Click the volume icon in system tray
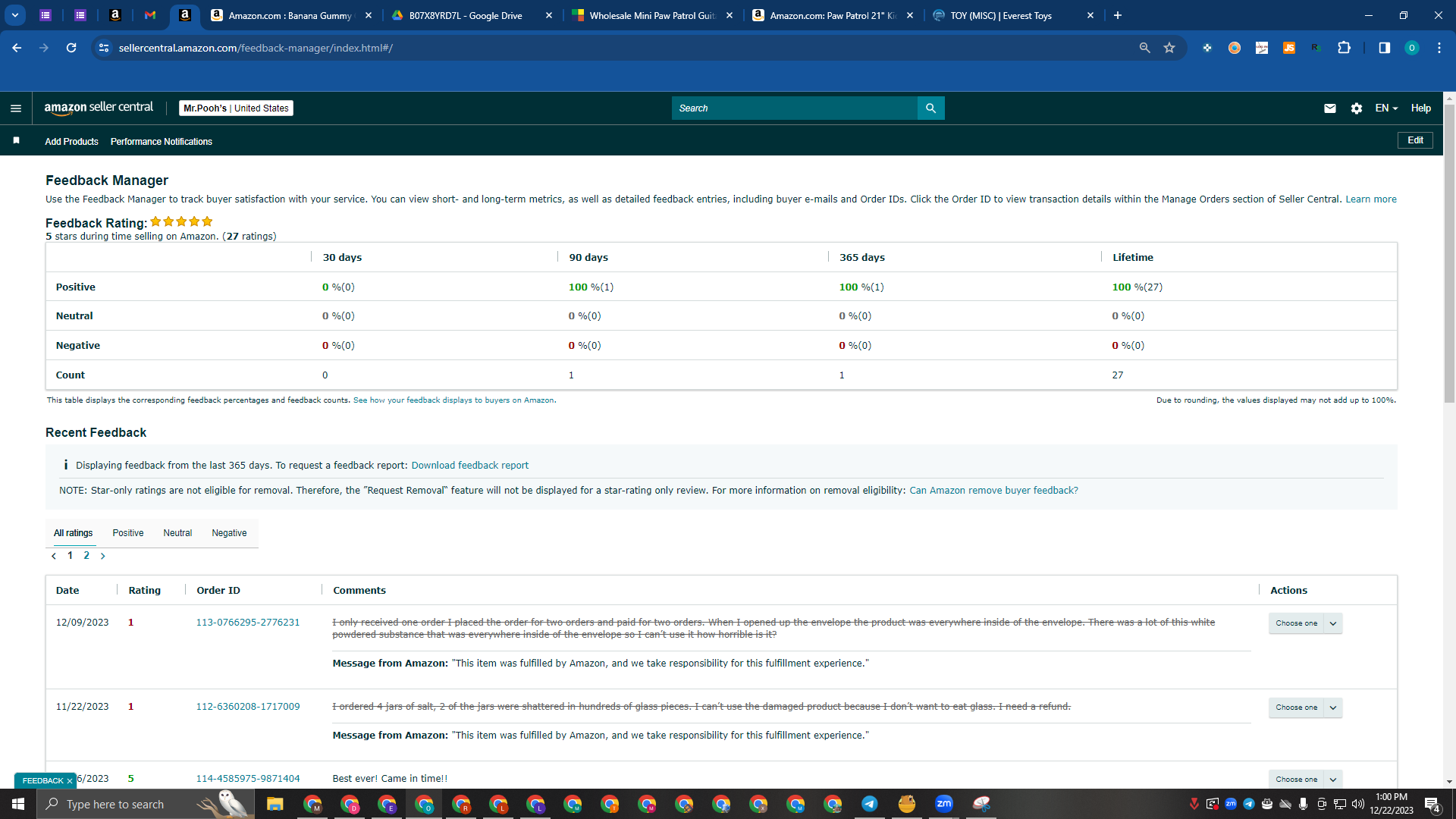The width and height of the screenshot is (1456, 819). tap(1357, 804)
